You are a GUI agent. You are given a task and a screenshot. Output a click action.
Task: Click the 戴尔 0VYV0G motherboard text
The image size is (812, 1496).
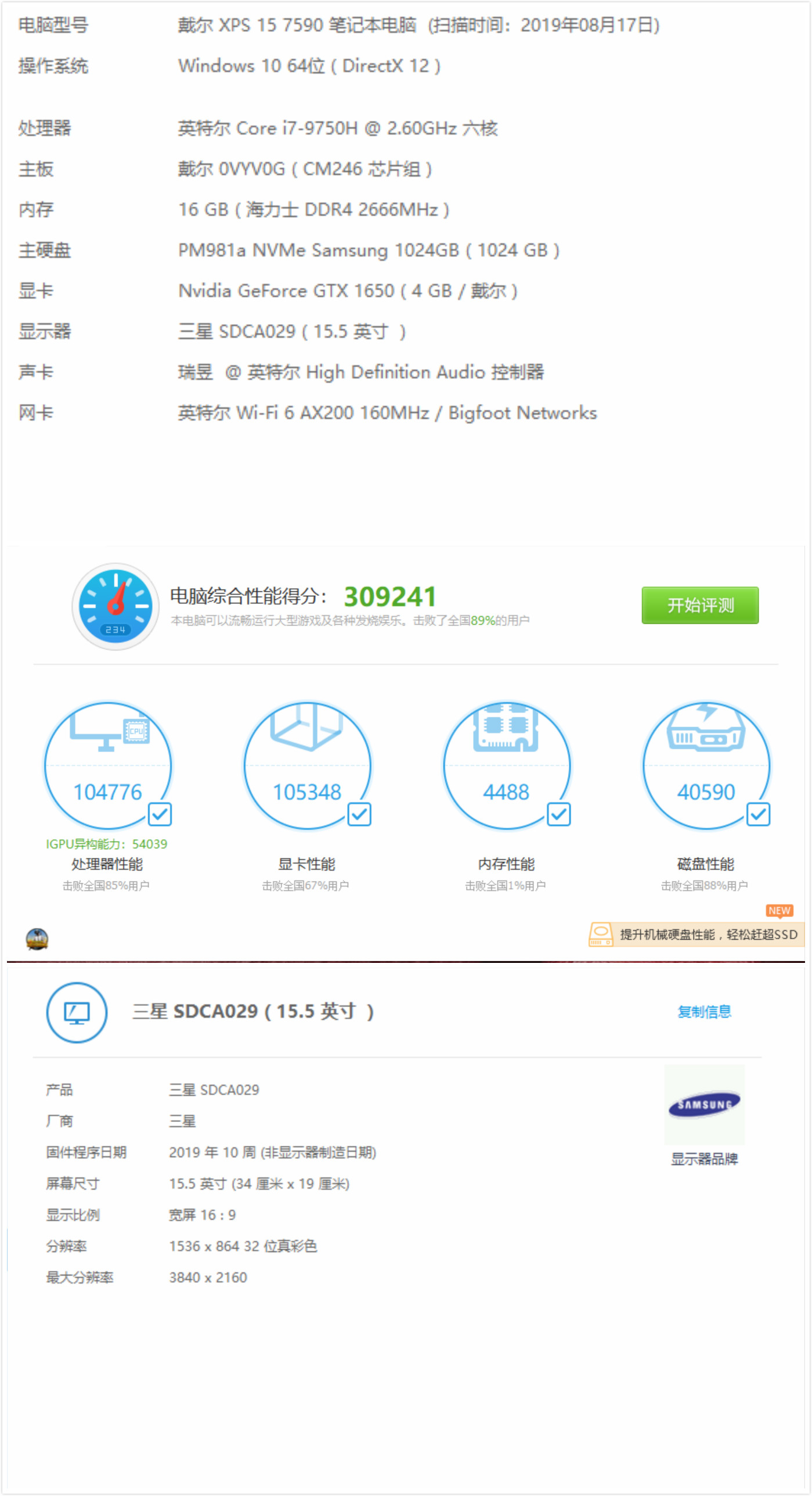coord(305,169)
